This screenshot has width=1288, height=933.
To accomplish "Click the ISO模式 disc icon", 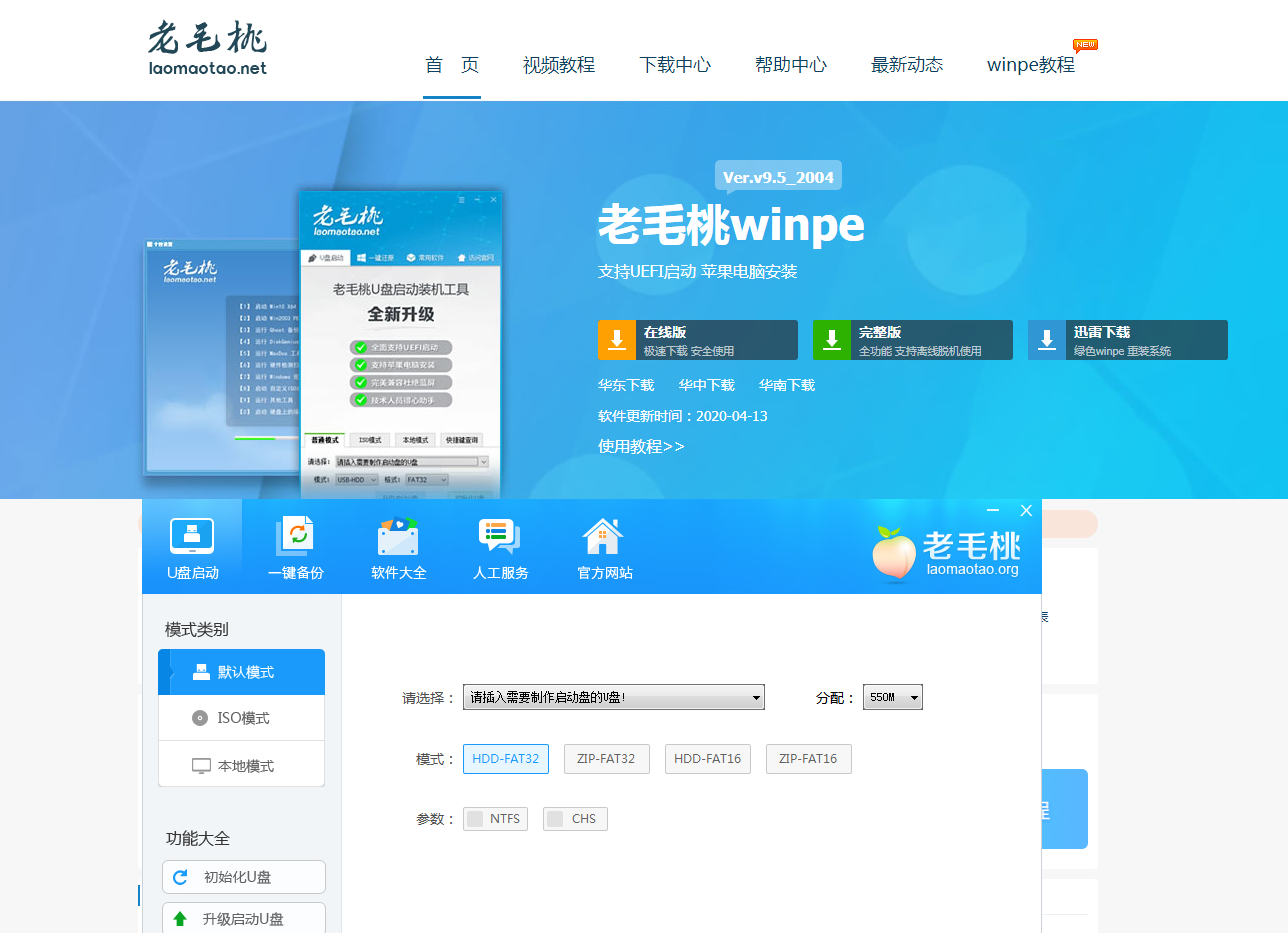I will tap(200, 718).
